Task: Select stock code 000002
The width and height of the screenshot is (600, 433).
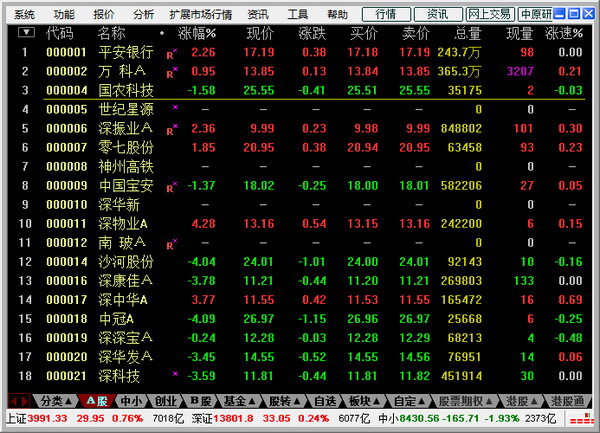Action: [67, 71]
